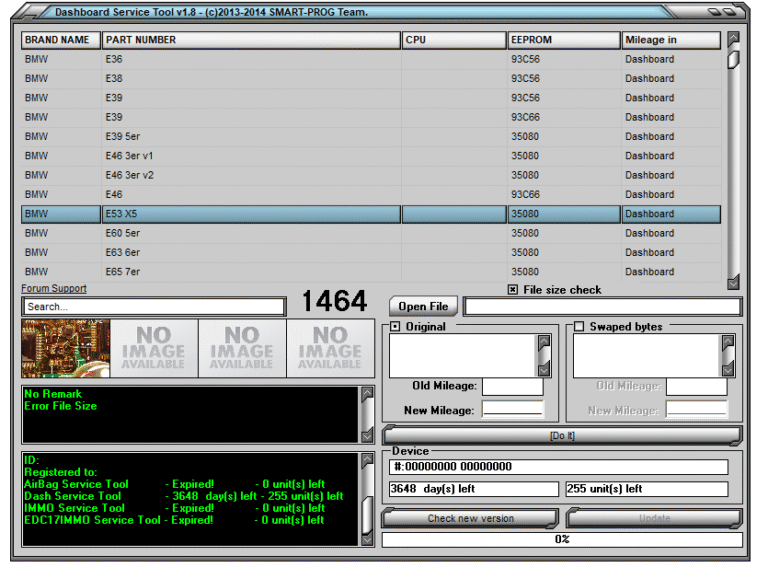Click the device ID field #:00000000 00000000

pos(559,466)
